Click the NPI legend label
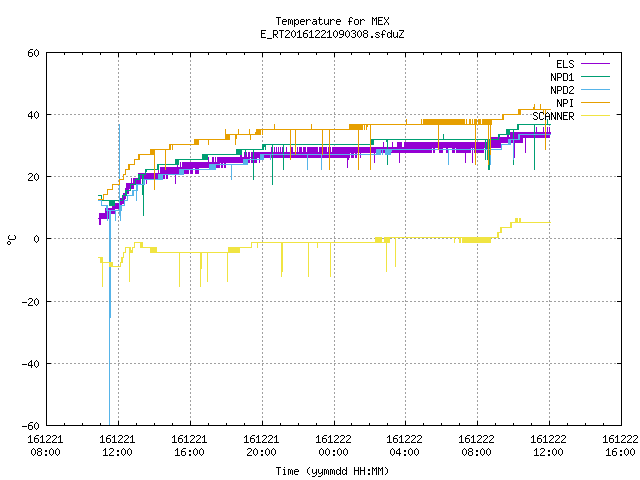640x480 pixels. [565, 103]
